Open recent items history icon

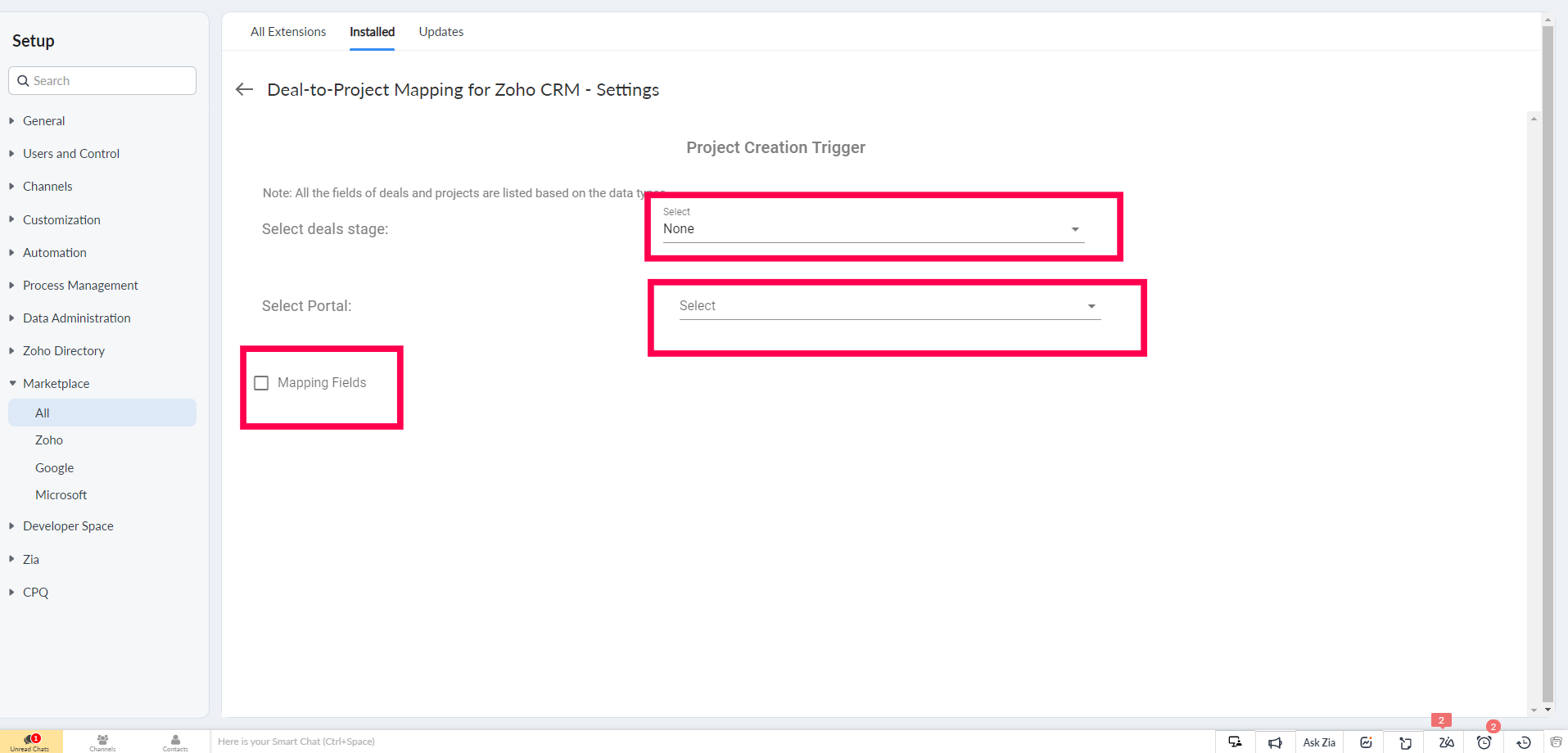[1523, 742]
